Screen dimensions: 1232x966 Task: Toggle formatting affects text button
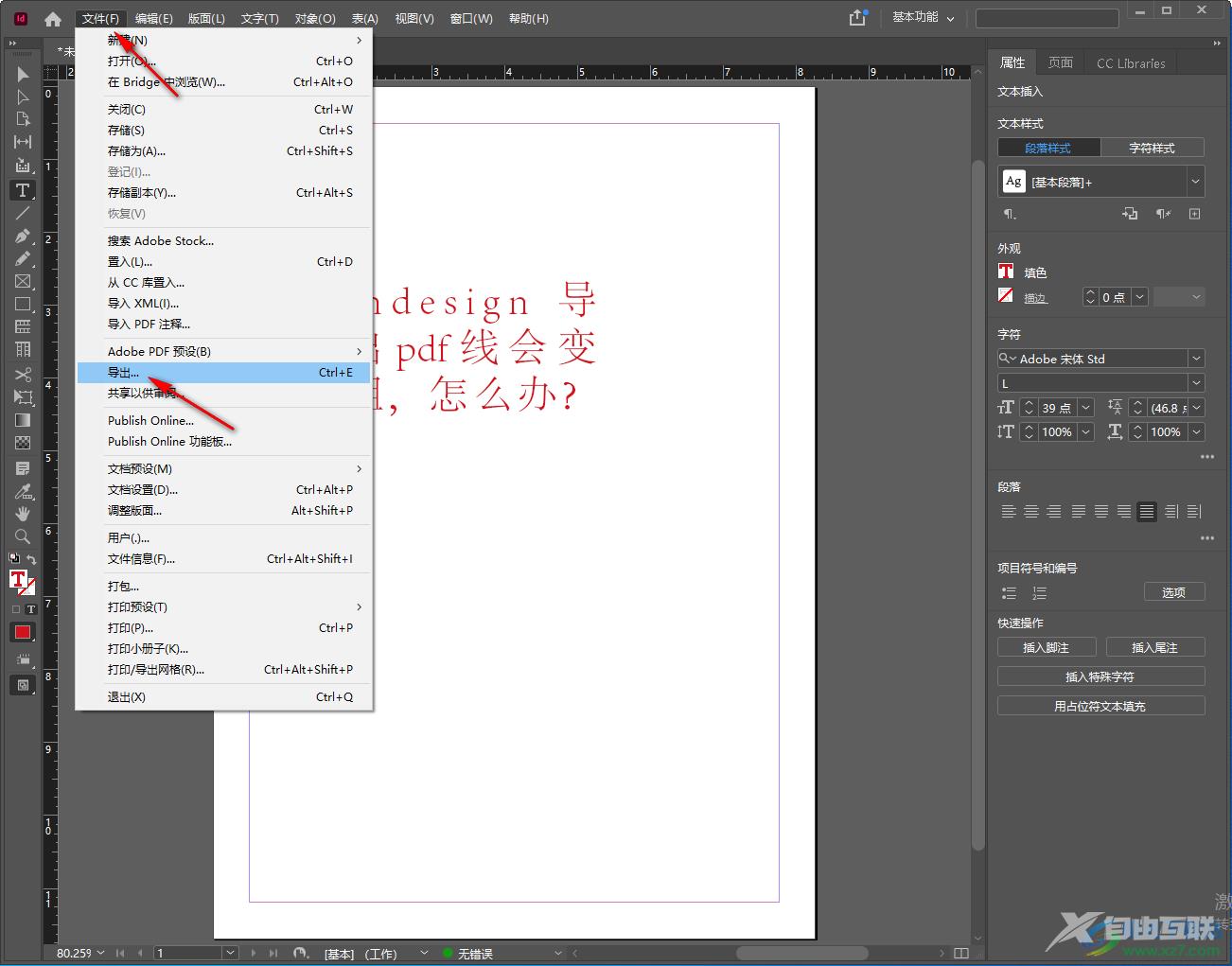tap(30, 609)
